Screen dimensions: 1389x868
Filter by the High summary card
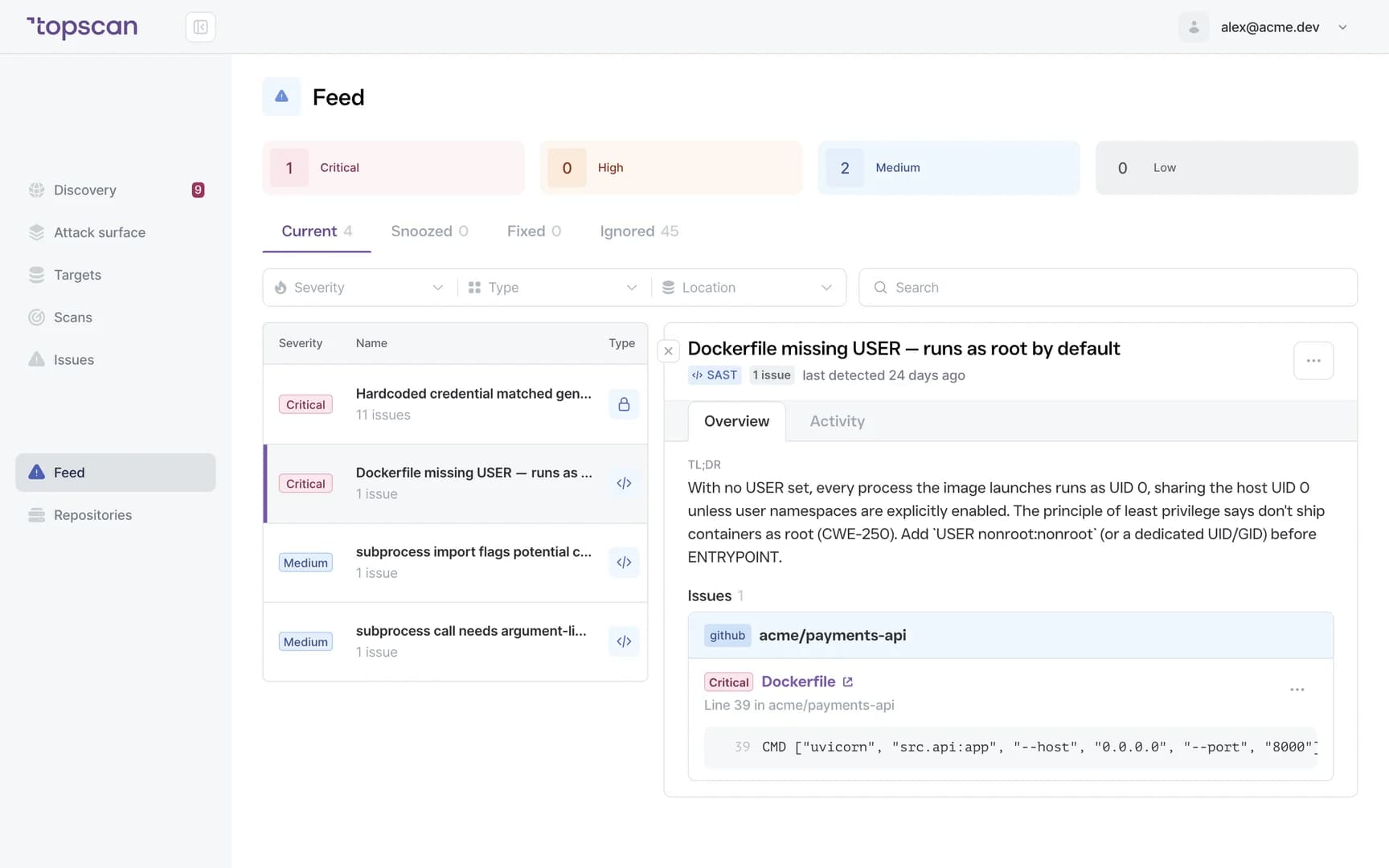[671, 168]
